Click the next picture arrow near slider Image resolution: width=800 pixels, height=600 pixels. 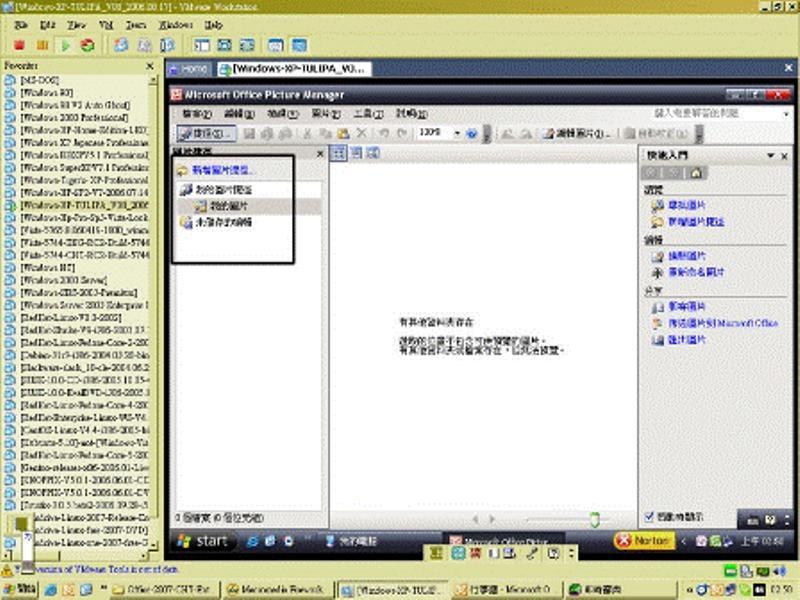point(492,519)
